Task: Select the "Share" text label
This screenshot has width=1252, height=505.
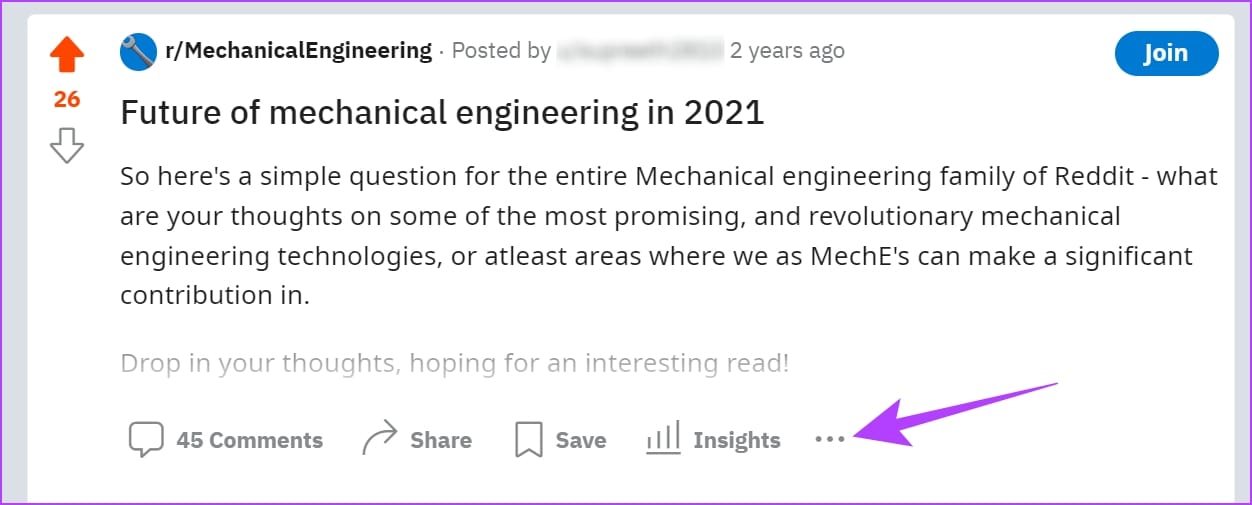Action: (441, 440)
